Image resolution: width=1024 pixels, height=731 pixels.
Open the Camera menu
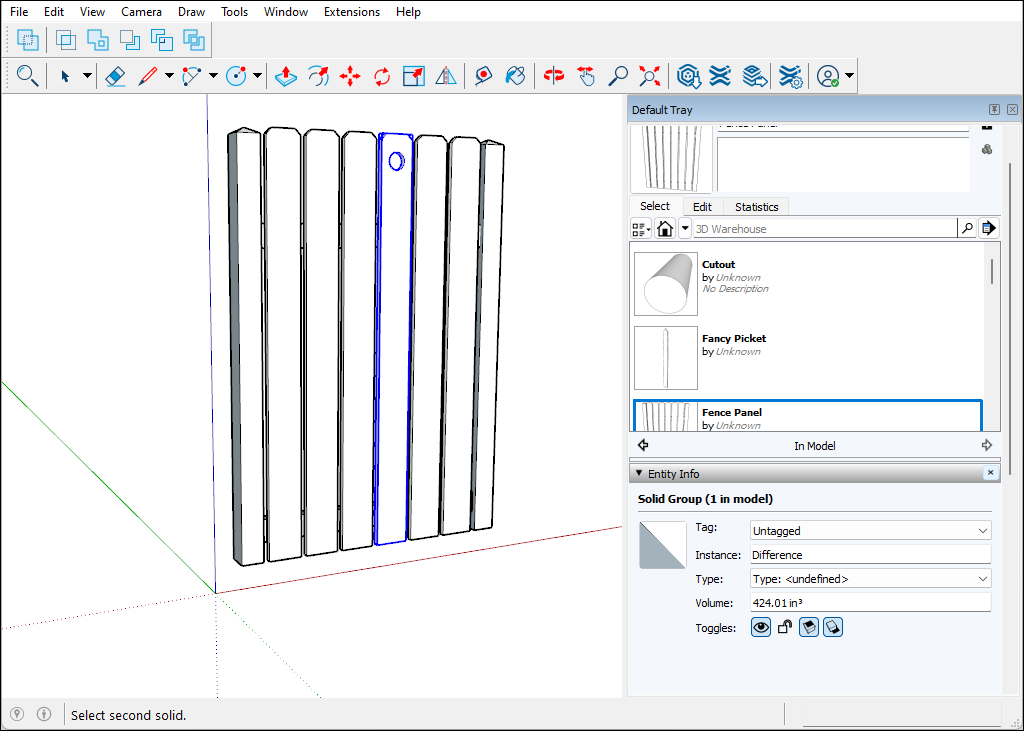point(141,11)
